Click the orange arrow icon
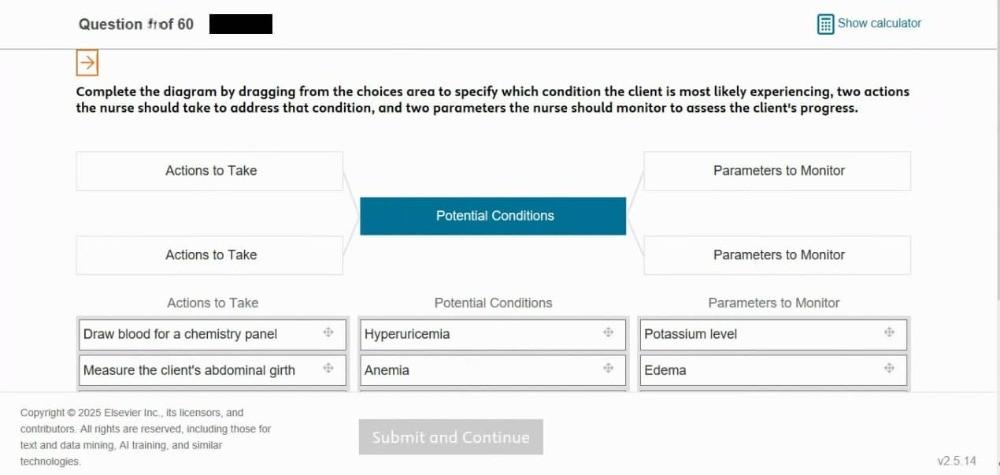This screenshot has width=1000, height=475. [88, 62]
